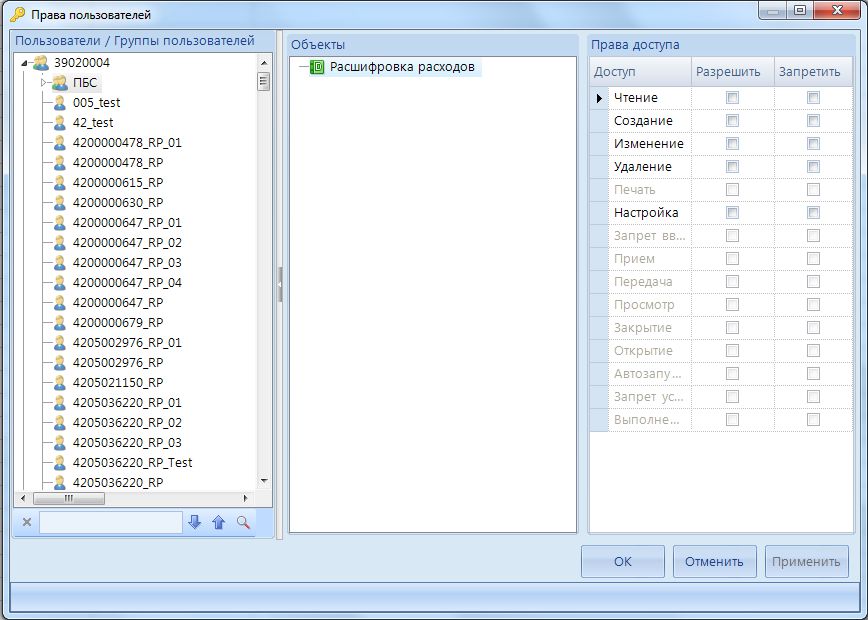Click the blue up arrow search icon
The width and height of the screenshot is (868, 620).
[x=218, y=522]
